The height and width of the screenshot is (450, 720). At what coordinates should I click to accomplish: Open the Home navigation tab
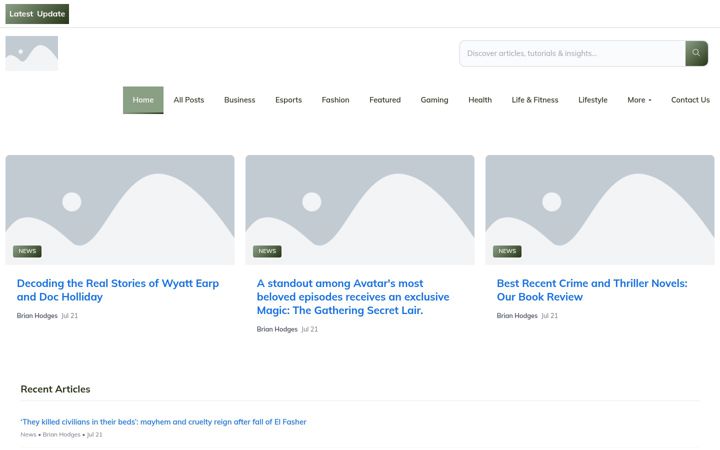point(143,100)
